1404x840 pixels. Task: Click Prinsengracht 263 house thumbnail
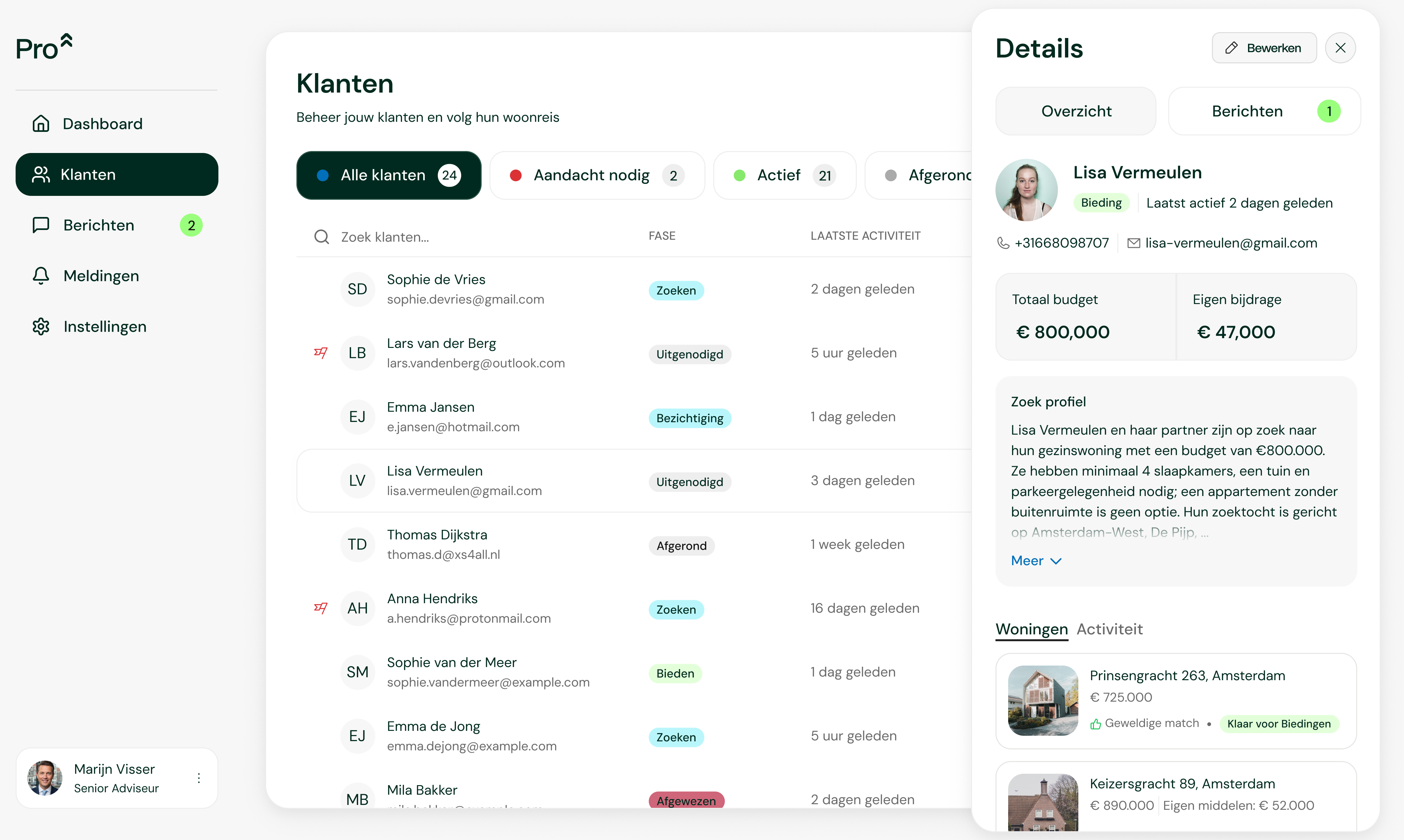[x=1043, y=701]
